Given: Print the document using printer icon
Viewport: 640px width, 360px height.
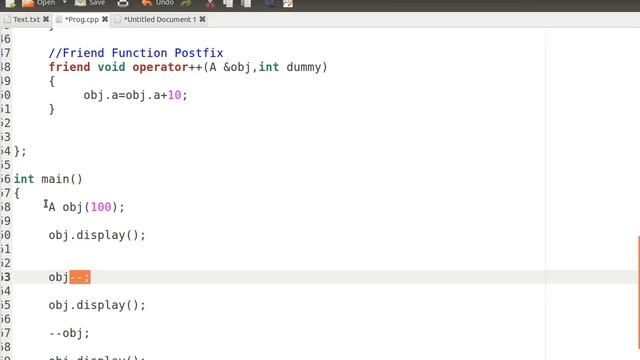Looking at the screenshot, I should click(x=123, y=3).
